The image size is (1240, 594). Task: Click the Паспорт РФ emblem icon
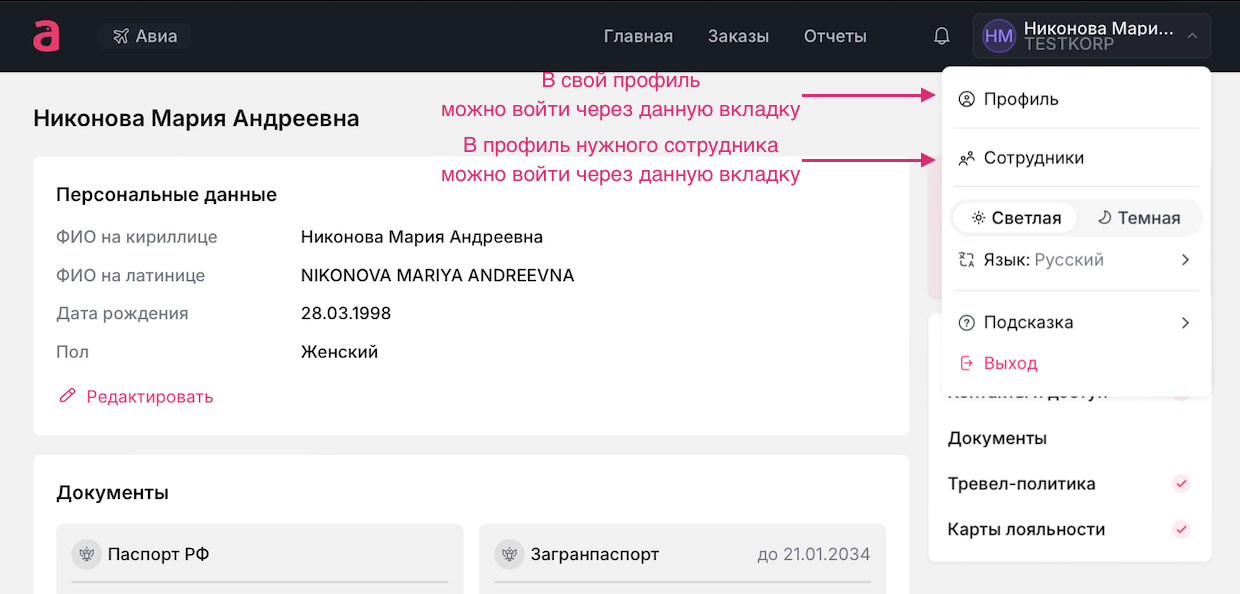(85, 554)
